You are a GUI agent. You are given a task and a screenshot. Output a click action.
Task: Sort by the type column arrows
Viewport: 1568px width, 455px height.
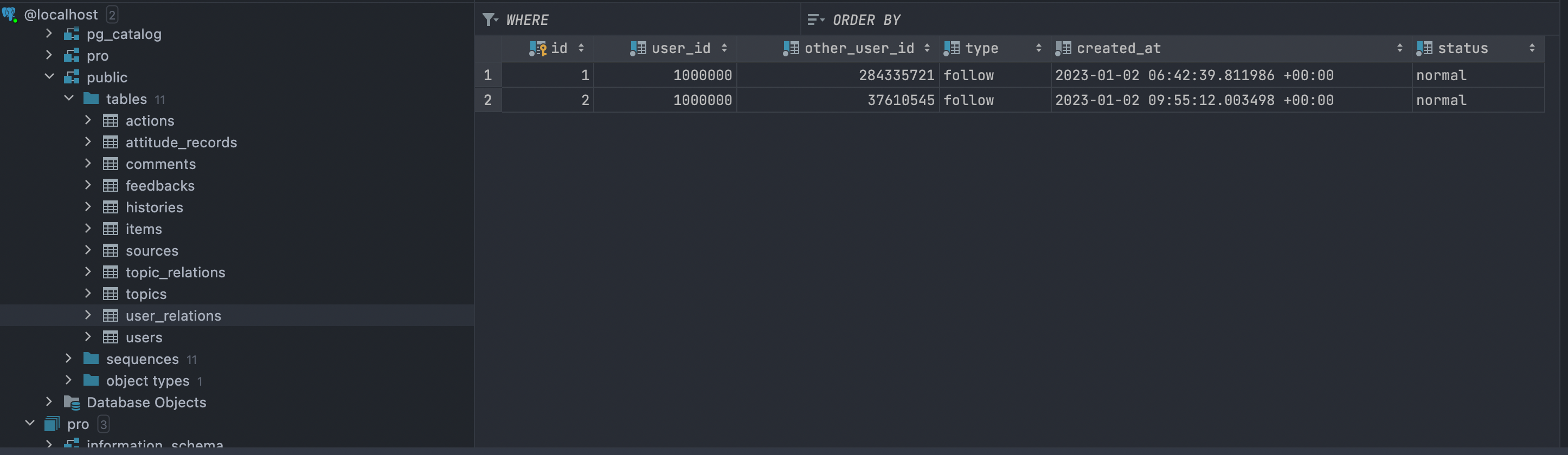click(1038, 49)
